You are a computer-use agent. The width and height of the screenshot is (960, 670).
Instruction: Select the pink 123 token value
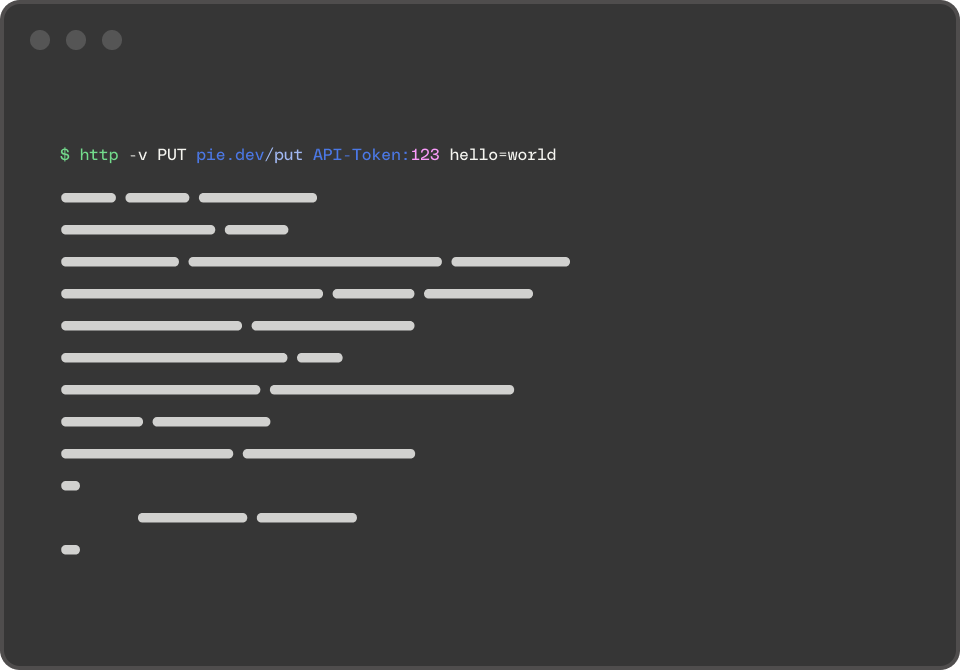click(x=425, y=155)
